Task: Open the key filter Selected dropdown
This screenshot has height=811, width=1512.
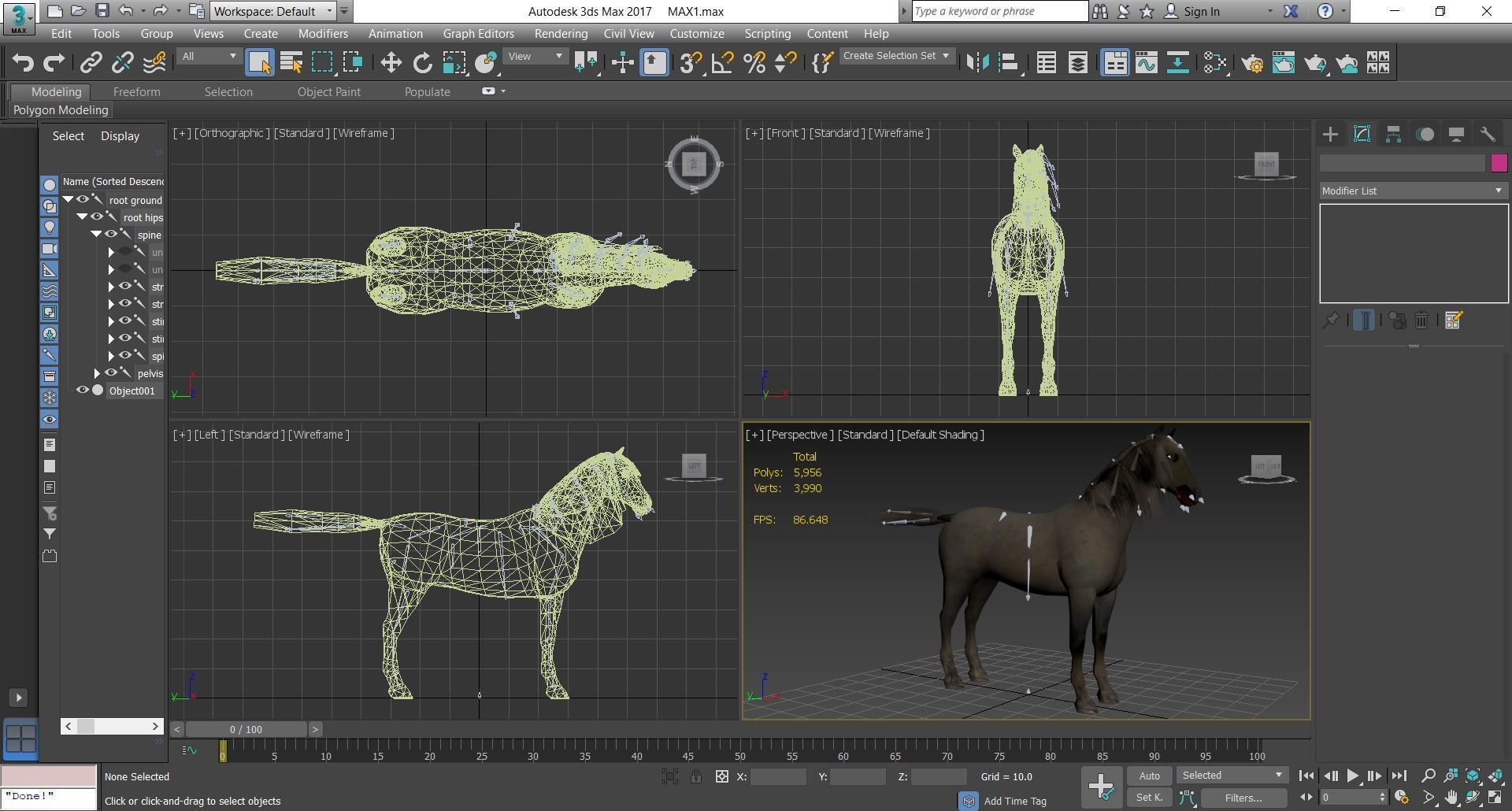Action: (x=1232, y=776)
